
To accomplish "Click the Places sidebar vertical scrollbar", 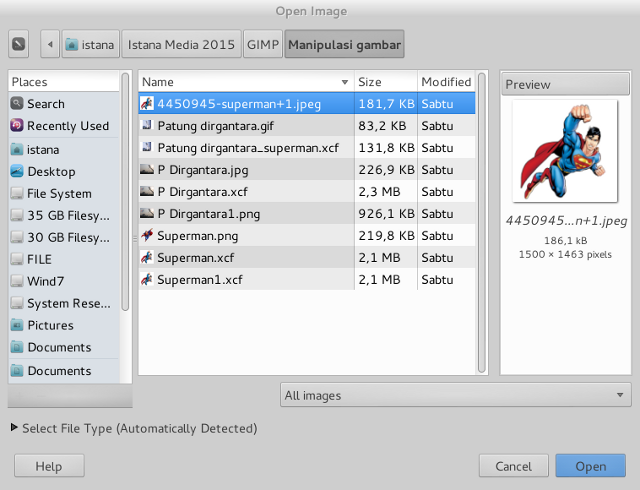I will [125, 192].
